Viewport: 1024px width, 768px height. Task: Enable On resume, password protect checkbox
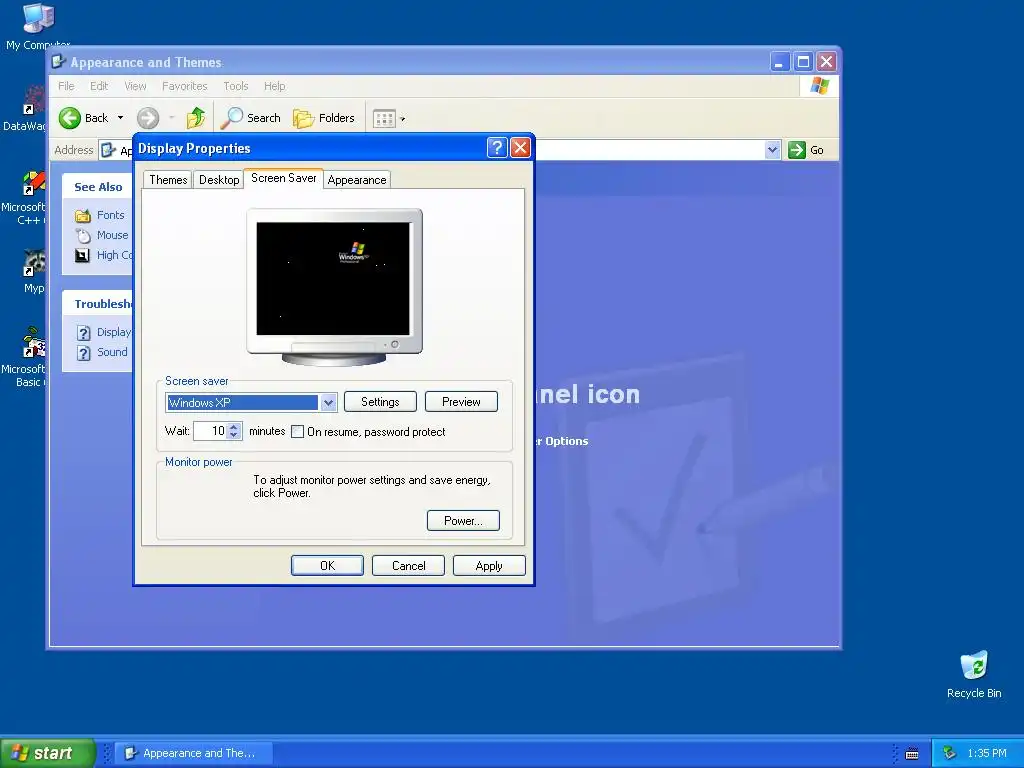[297, 432]
